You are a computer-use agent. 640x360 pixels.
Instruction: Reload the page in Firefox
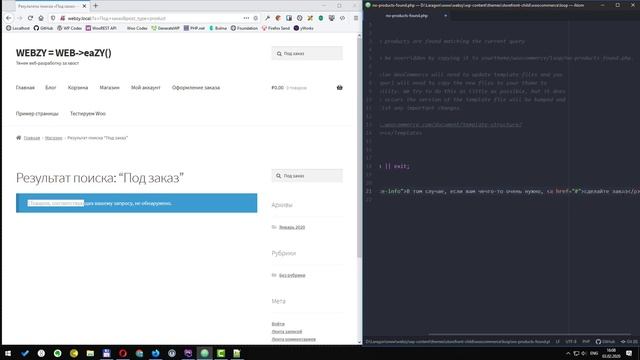click(x=30, y=18)
